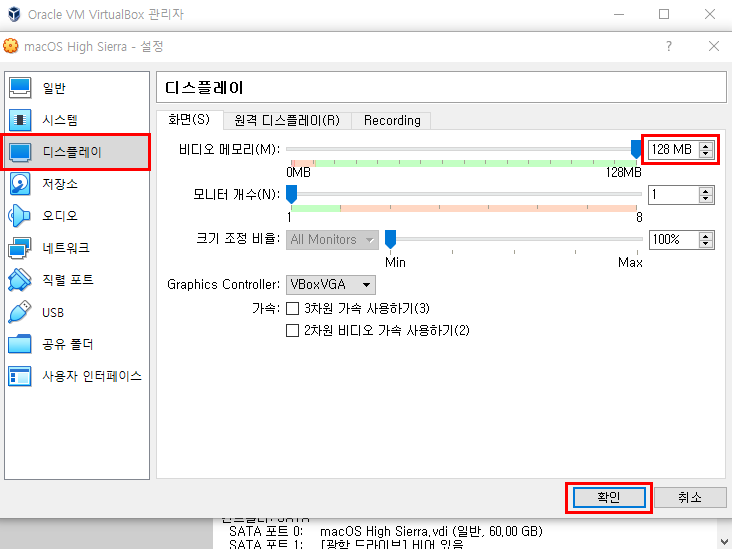Select the 일반 label in sidebar
This screenshot has height=549, width=732.
coord(54,88)
